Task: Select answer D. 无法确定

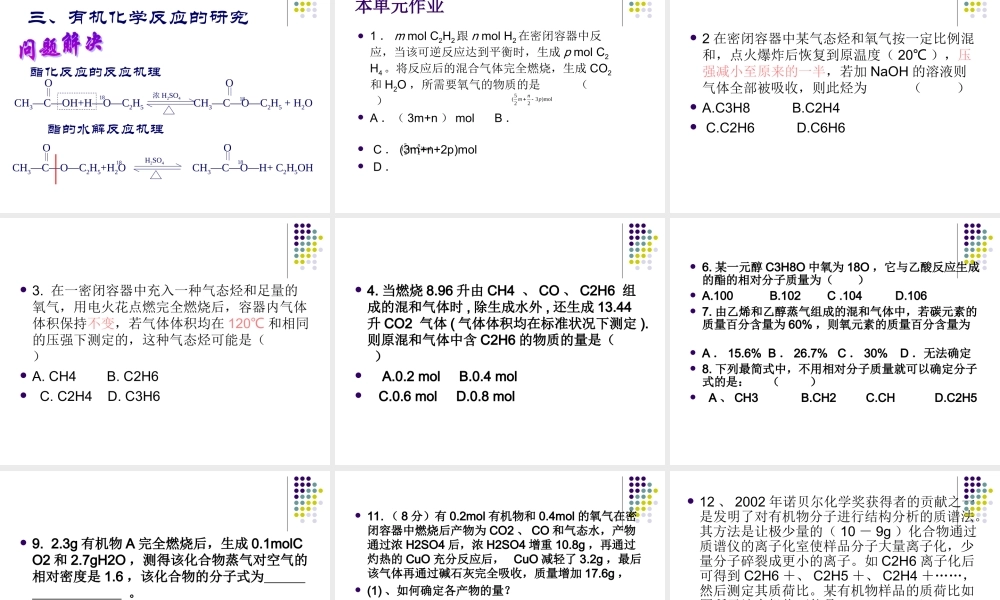Action: click(x=935, y=353)
